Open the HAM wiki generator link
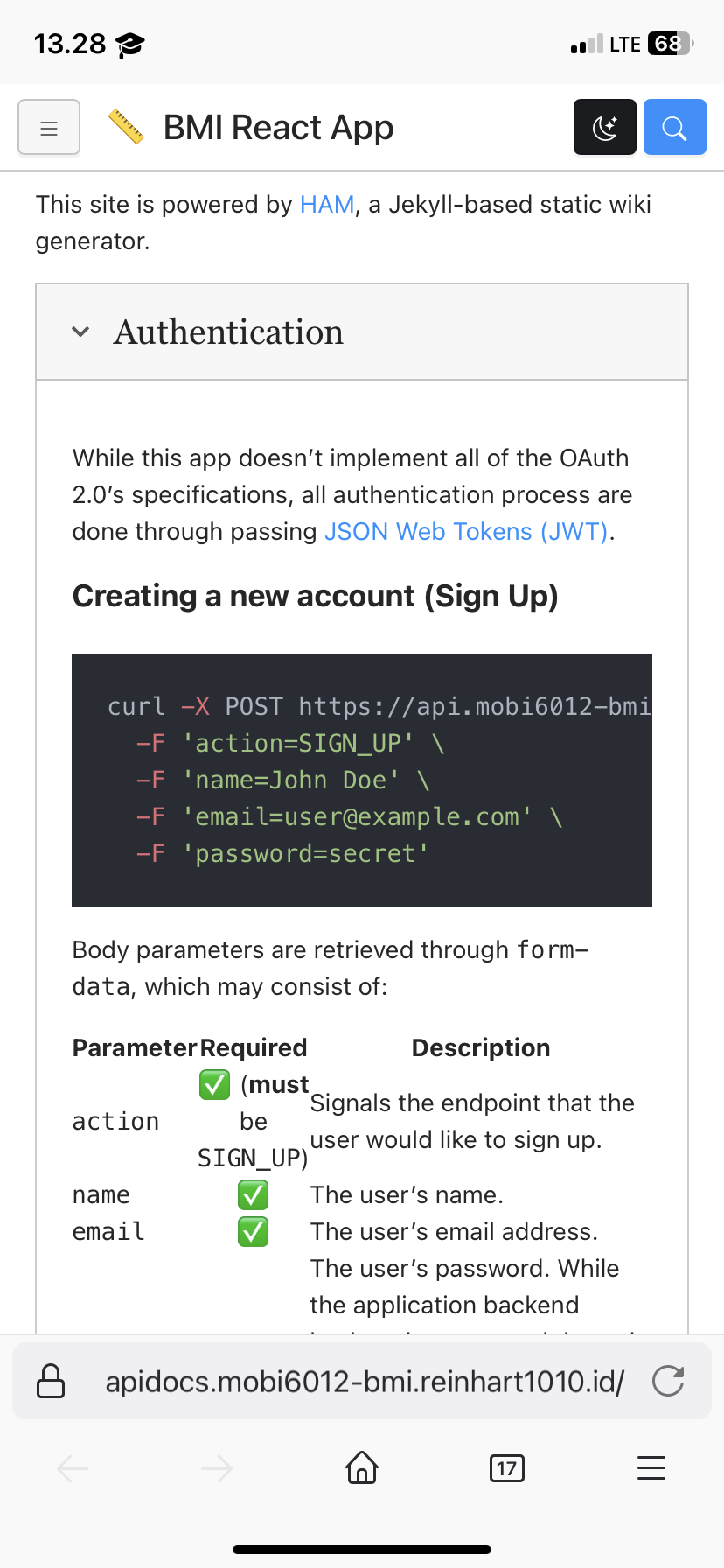The height and width of the screenshot is (1568, 724). (x=327, y=205)
